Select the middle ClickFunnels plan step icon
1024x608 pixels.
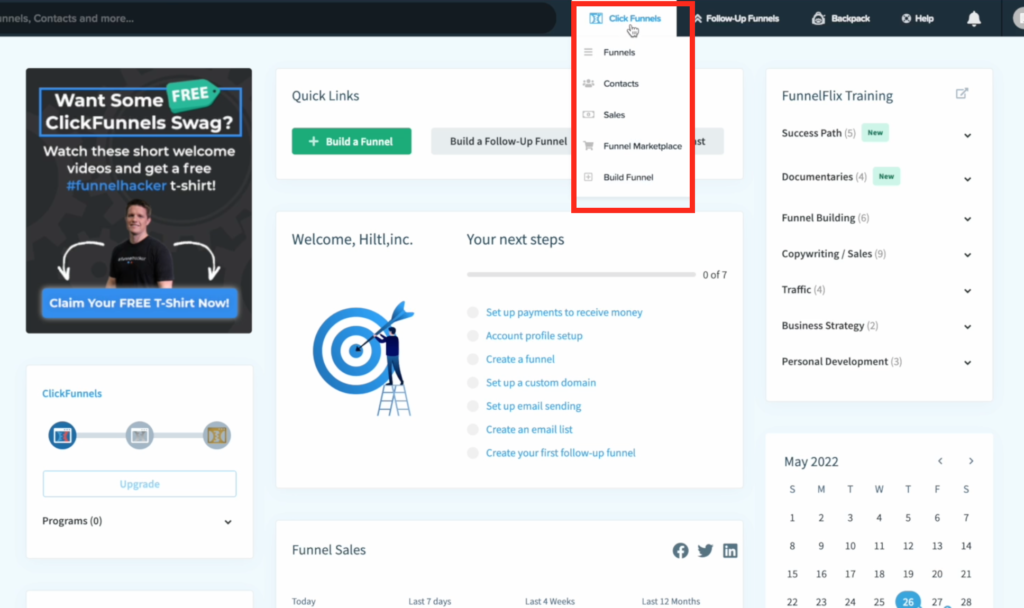[140, 436]
